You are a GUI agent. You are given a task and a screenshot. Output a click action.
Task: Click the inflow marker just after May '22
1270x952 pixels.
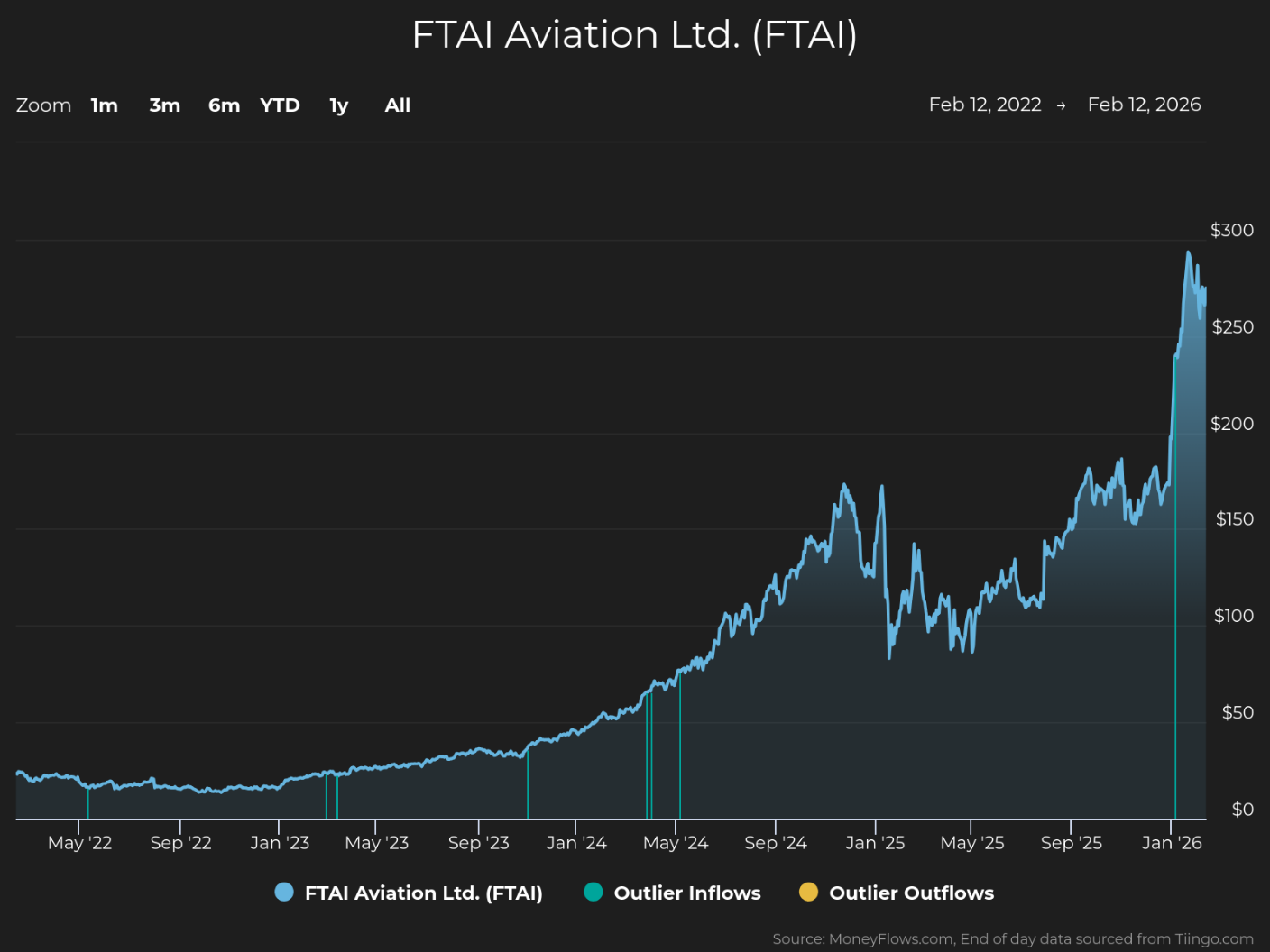87,802
